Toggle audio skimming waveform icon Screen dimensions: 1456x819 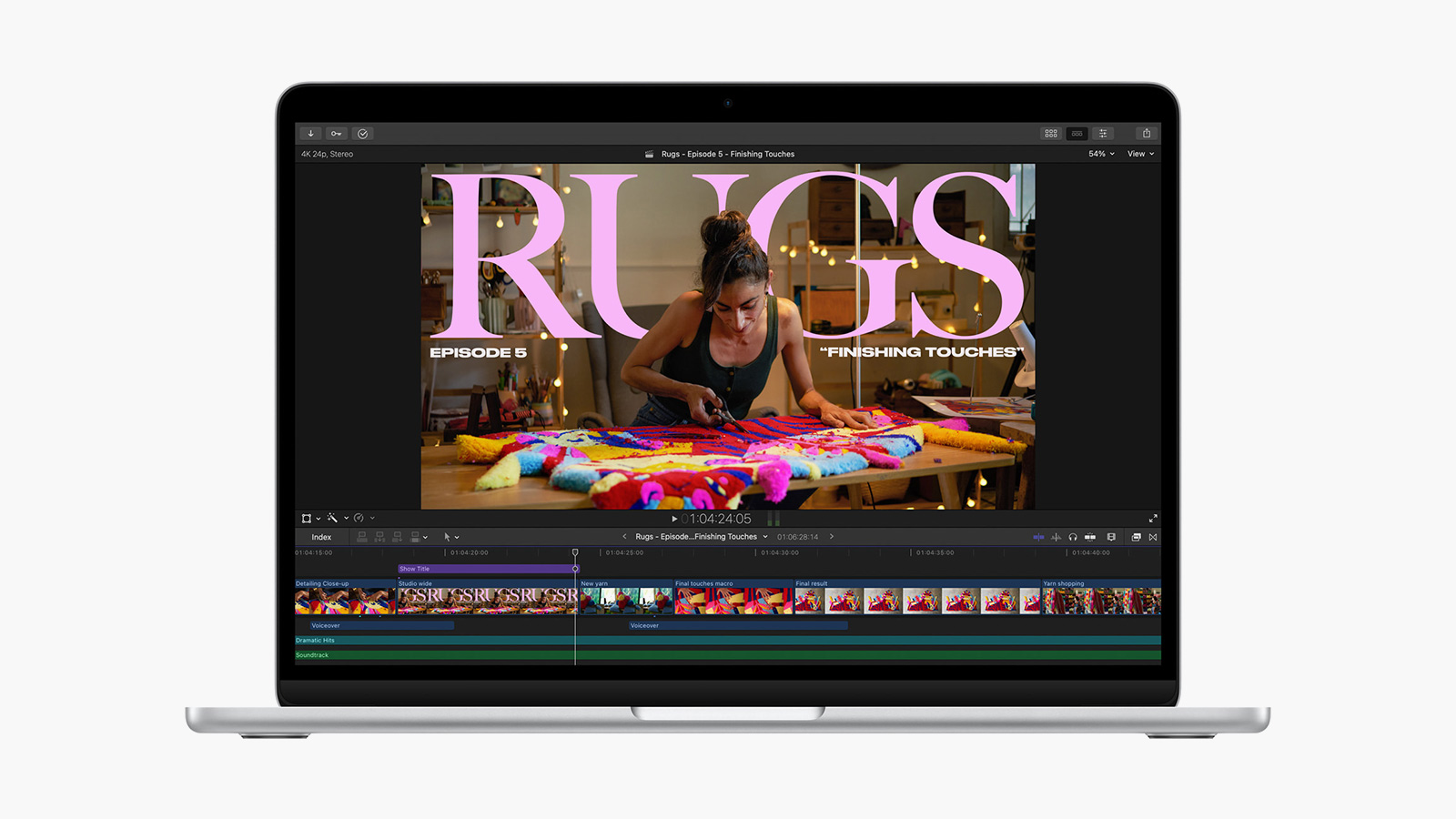(x=1057, y=537)
